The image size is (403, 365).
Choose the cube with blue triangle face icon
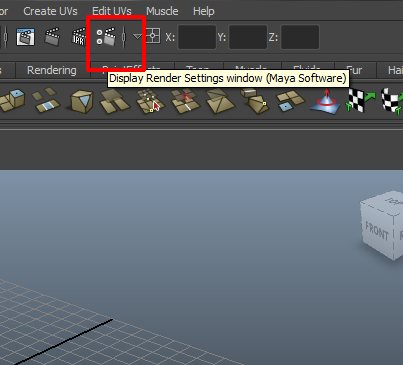(x=82, y=101)
